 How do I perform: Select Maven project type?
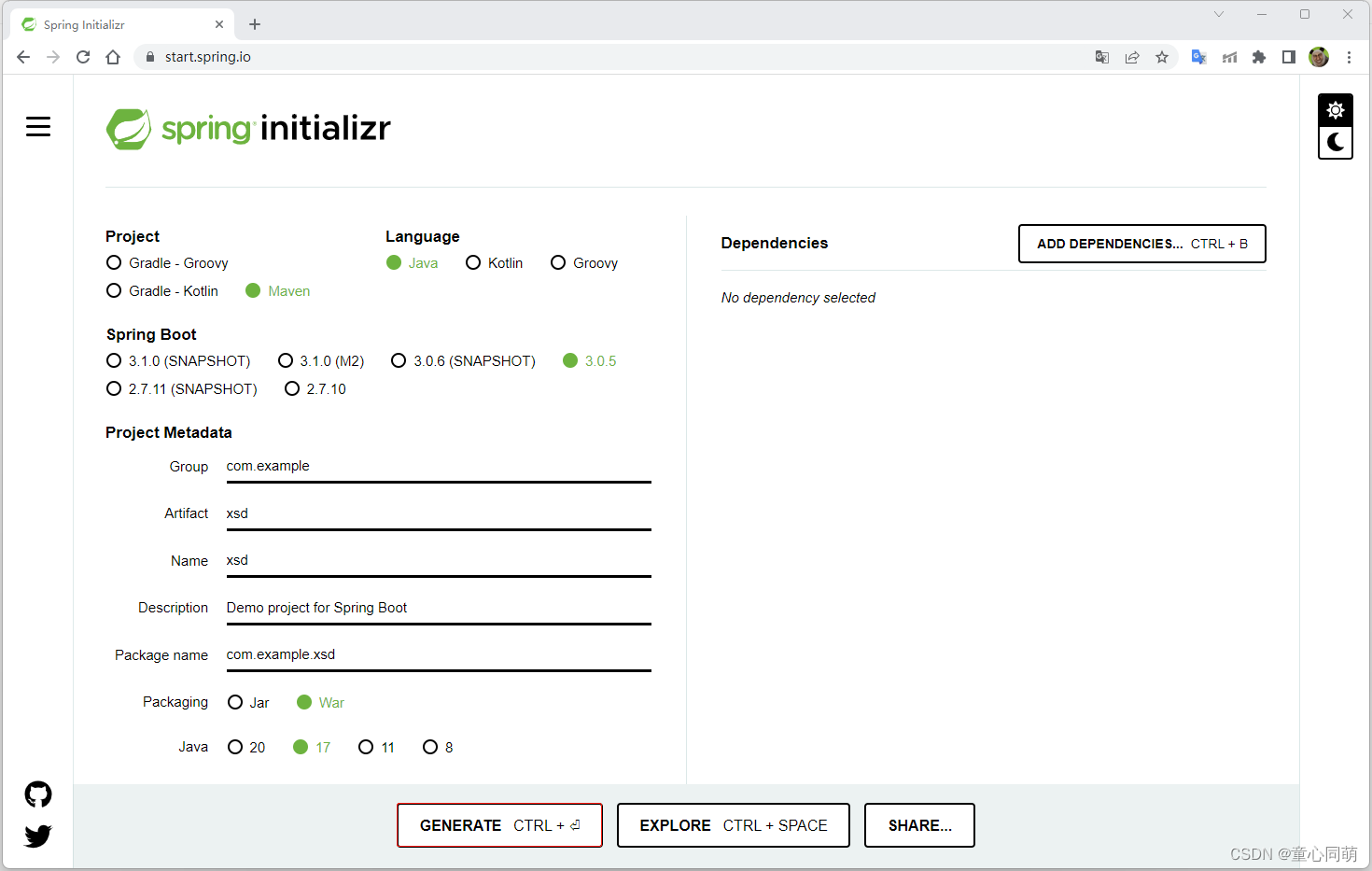click(277, 291)
